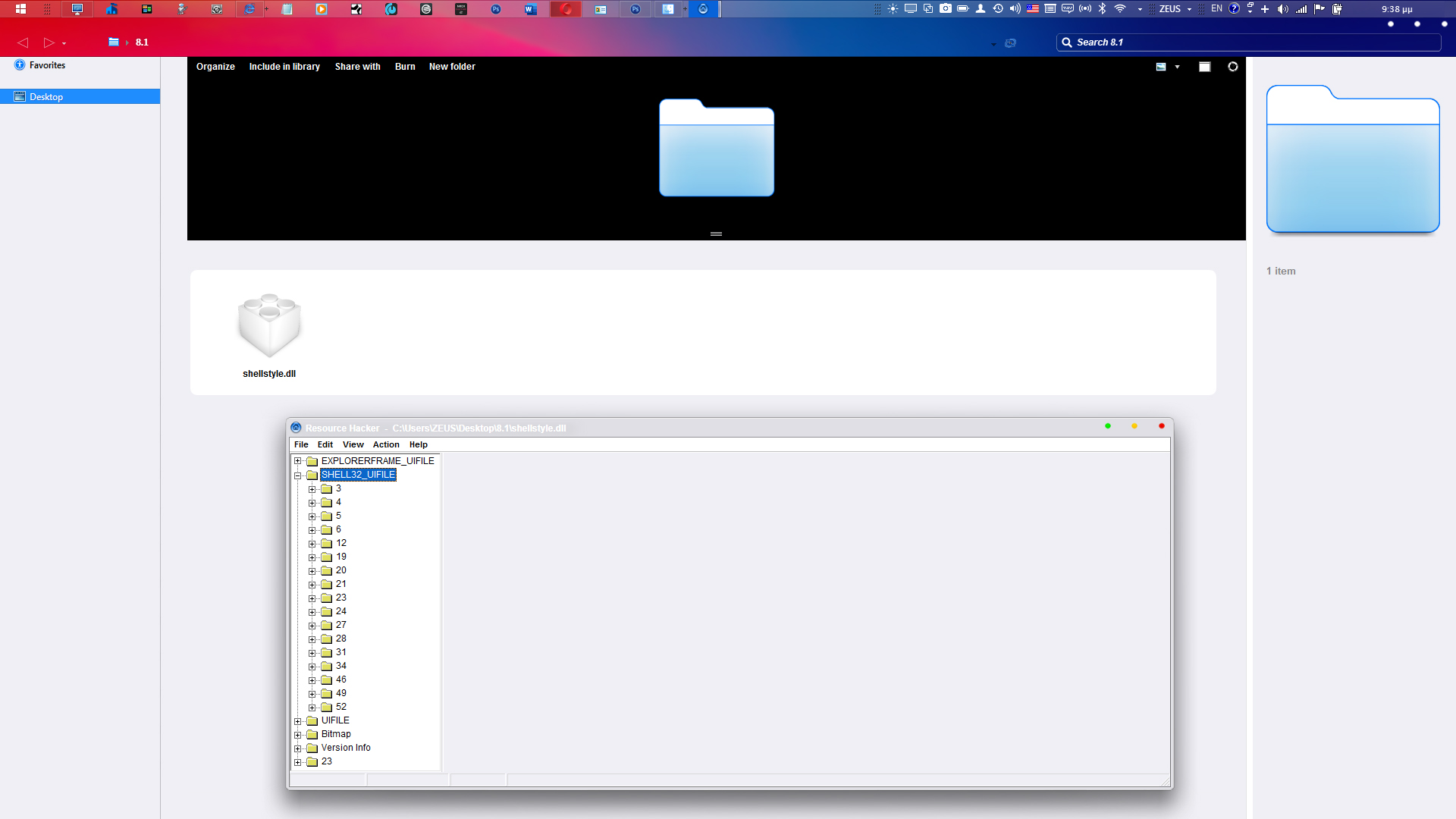Click the Bluetooth icon in the system tray

tap(1103, 9)
